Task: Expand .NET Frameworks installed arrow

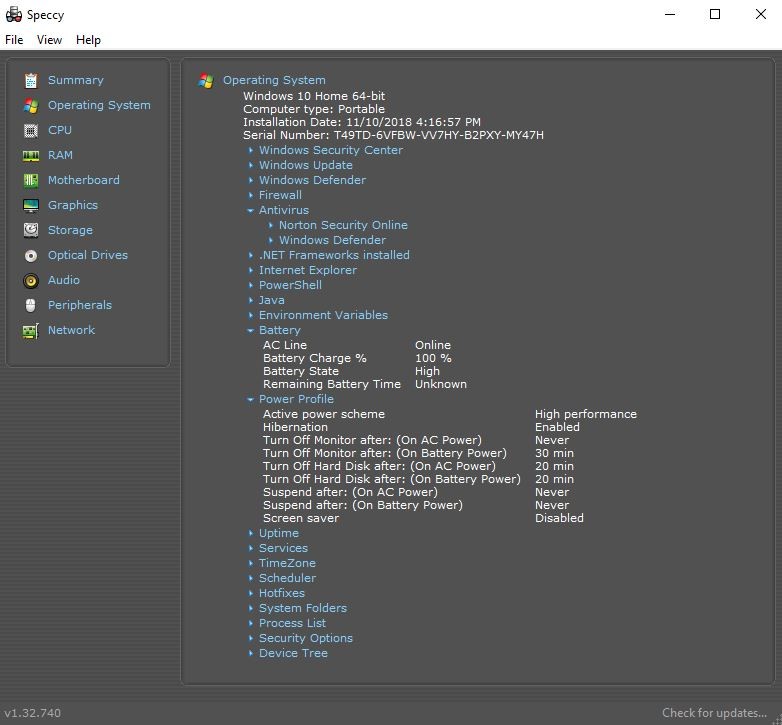Action: [x=251, y=255]
